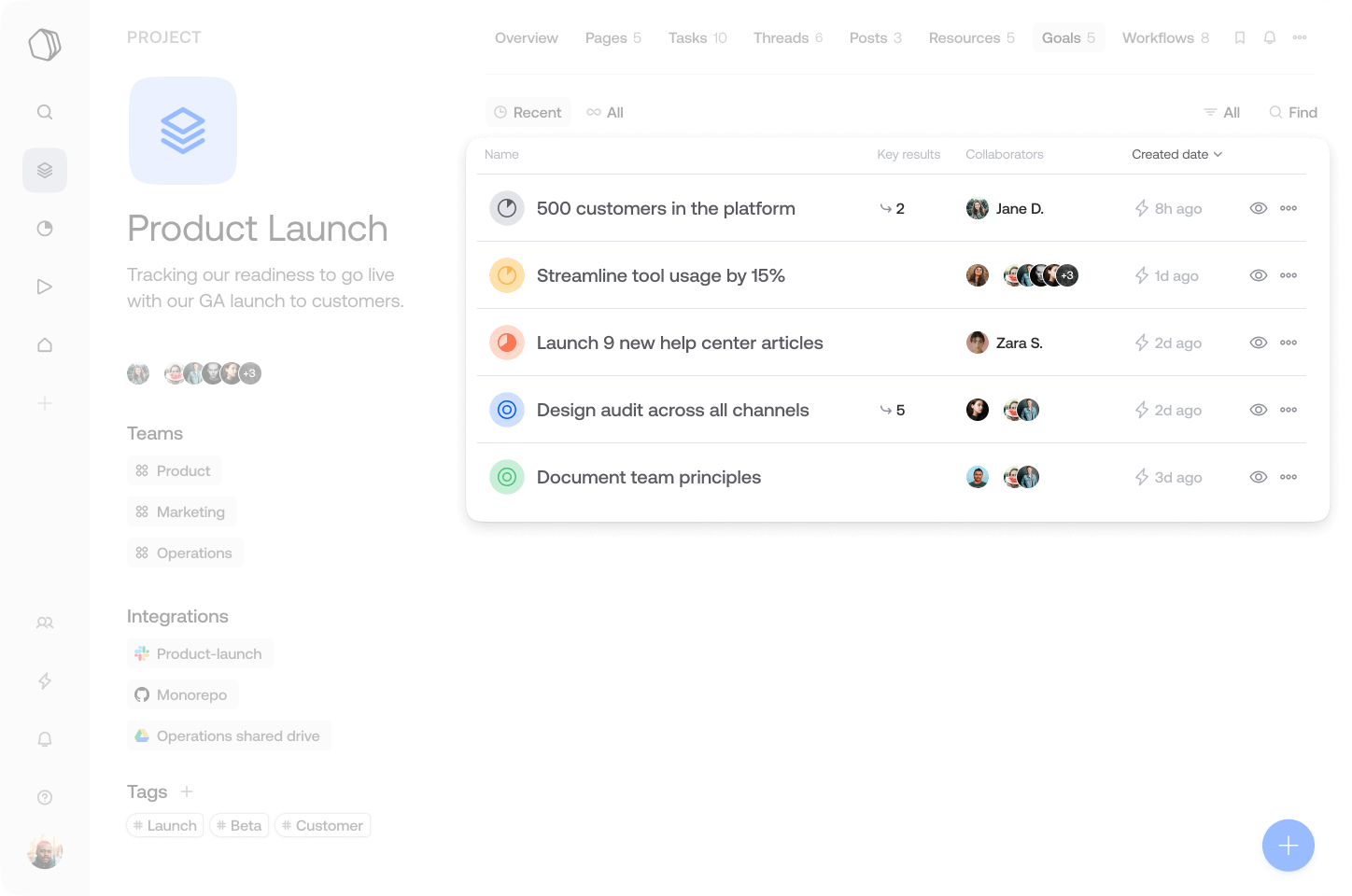Expand the +3 project members under description
The height and width of the screenshot is (896, 1352).
[249, 373]
